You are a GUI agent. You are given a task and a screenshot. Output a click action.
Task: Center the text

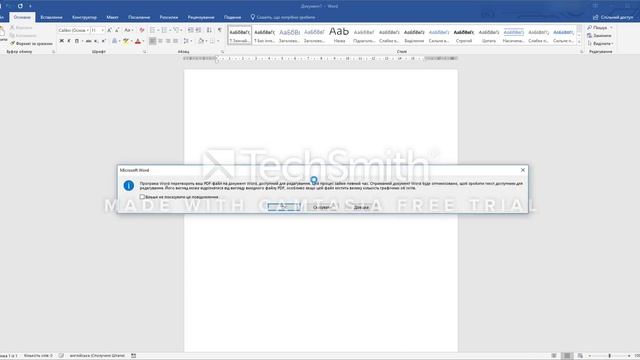160,41
